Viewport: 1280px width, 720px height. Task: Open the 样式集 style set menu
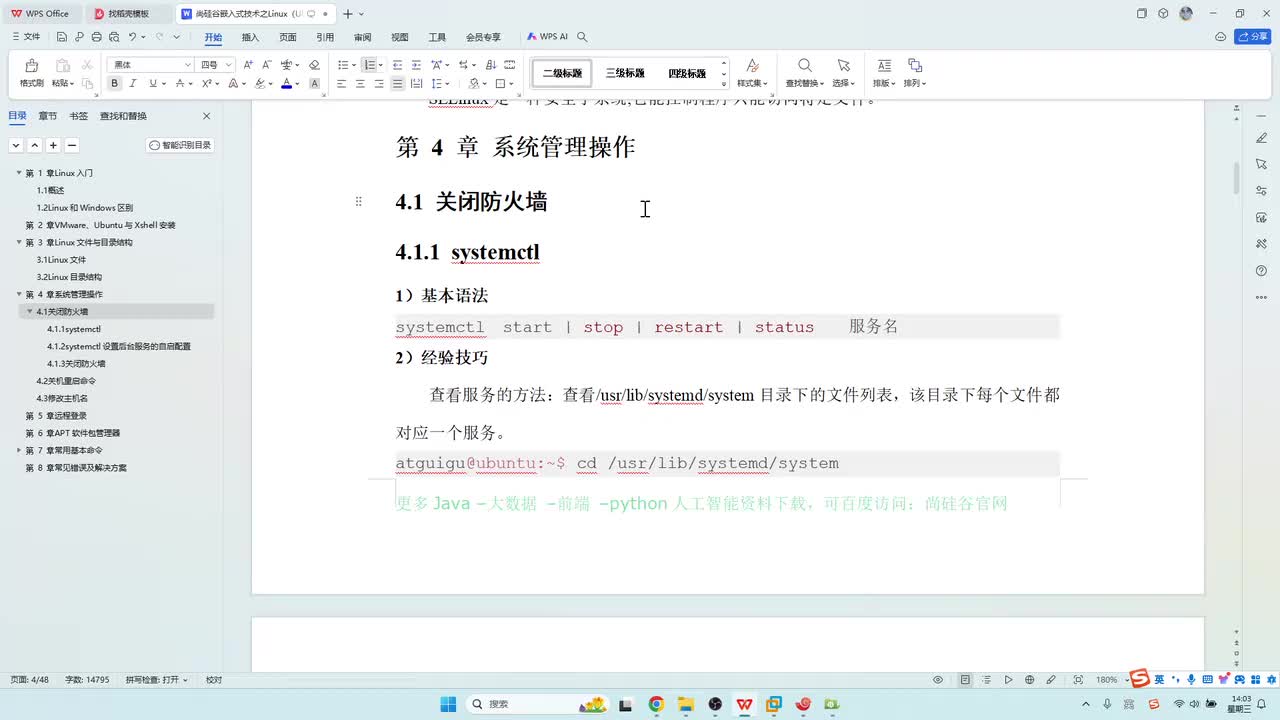tap(752, 73)
